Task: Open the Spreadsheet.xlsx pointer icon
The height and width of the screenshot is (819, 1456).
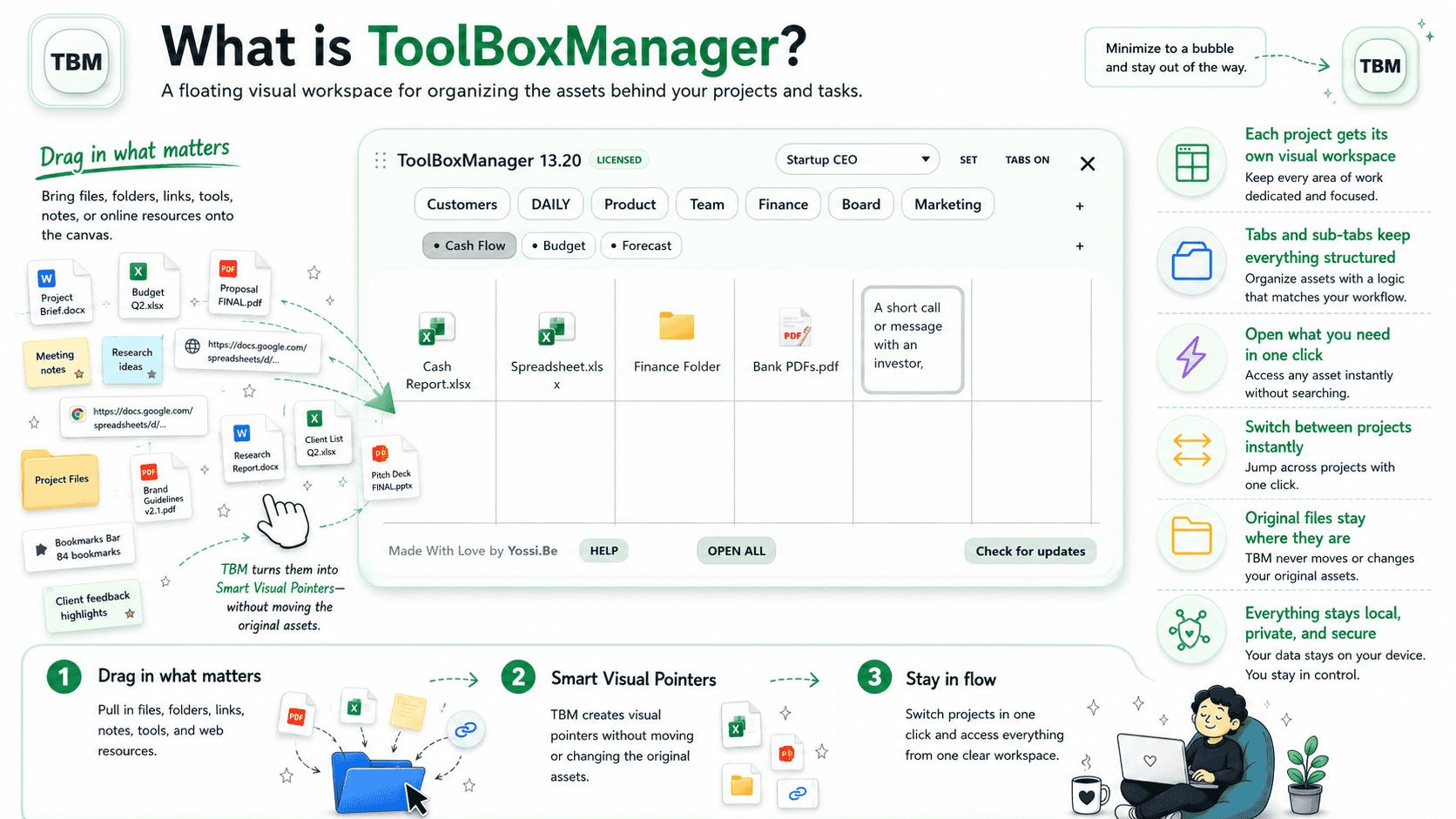Action: coord(556,330)
